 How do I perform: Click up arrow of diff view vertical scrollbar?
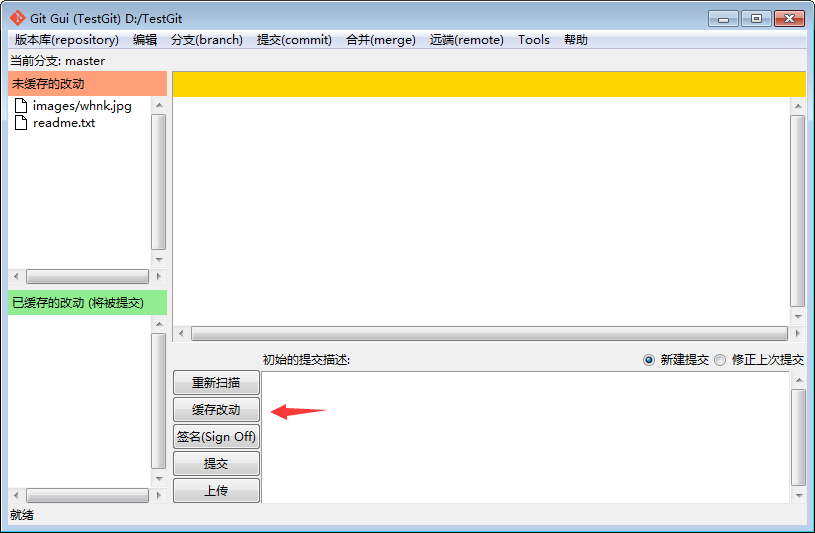798,106
